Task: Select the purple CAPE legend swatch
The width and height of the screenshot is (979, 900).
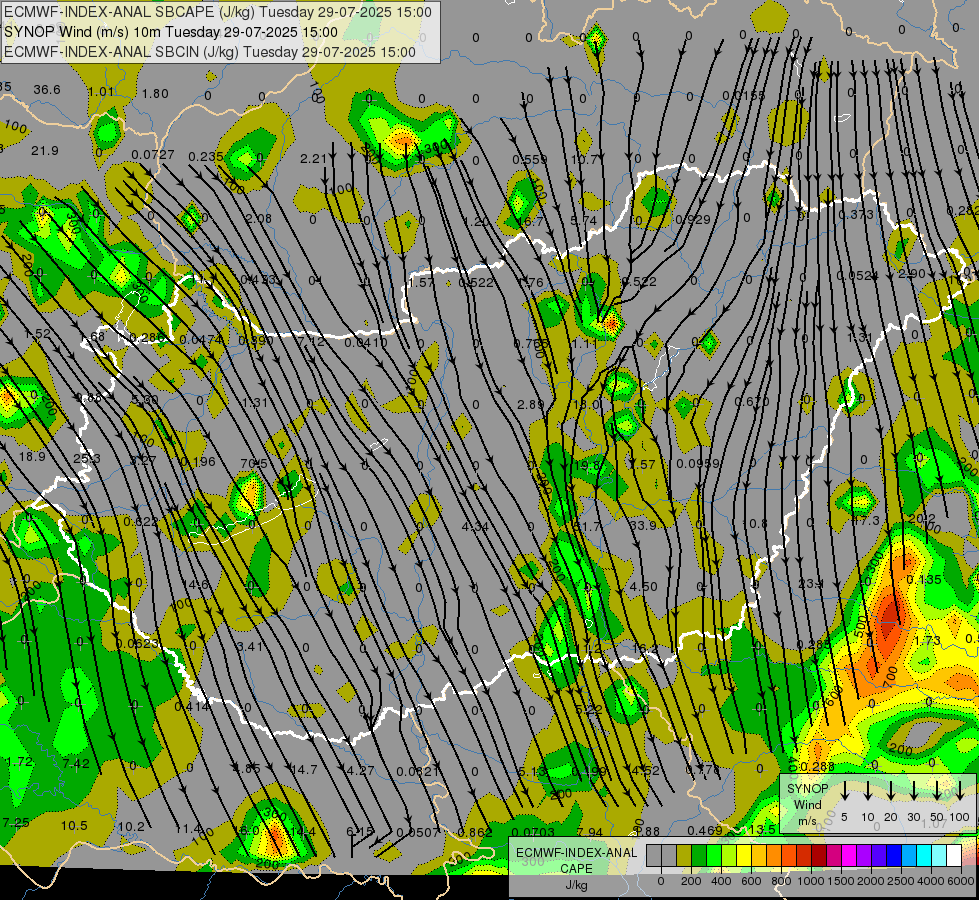Action: click(x=864, y=856)
